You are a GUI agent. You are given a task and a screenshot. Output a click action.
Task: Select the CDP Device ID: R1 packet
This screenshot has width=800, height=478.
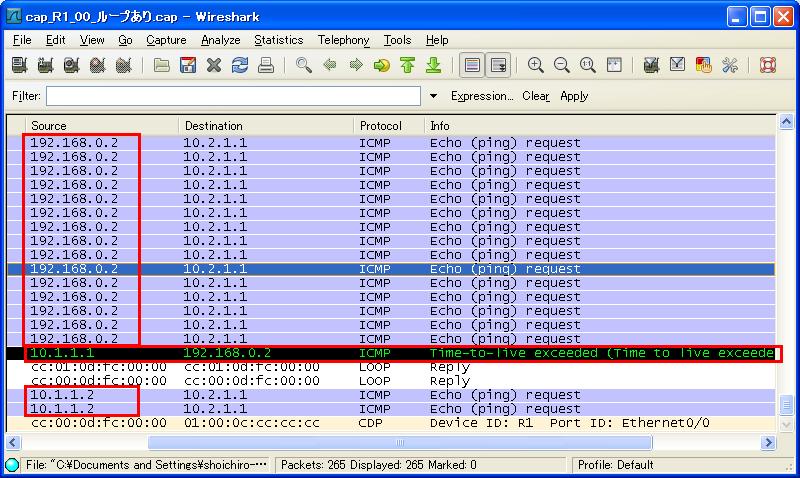point(391,423)
